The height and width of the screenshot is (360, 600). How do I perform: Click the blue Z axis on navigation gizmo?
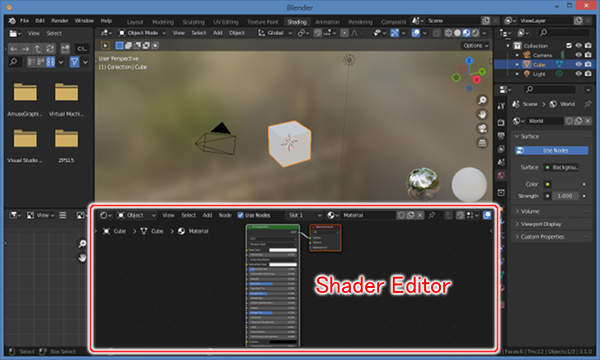(469, 60)
